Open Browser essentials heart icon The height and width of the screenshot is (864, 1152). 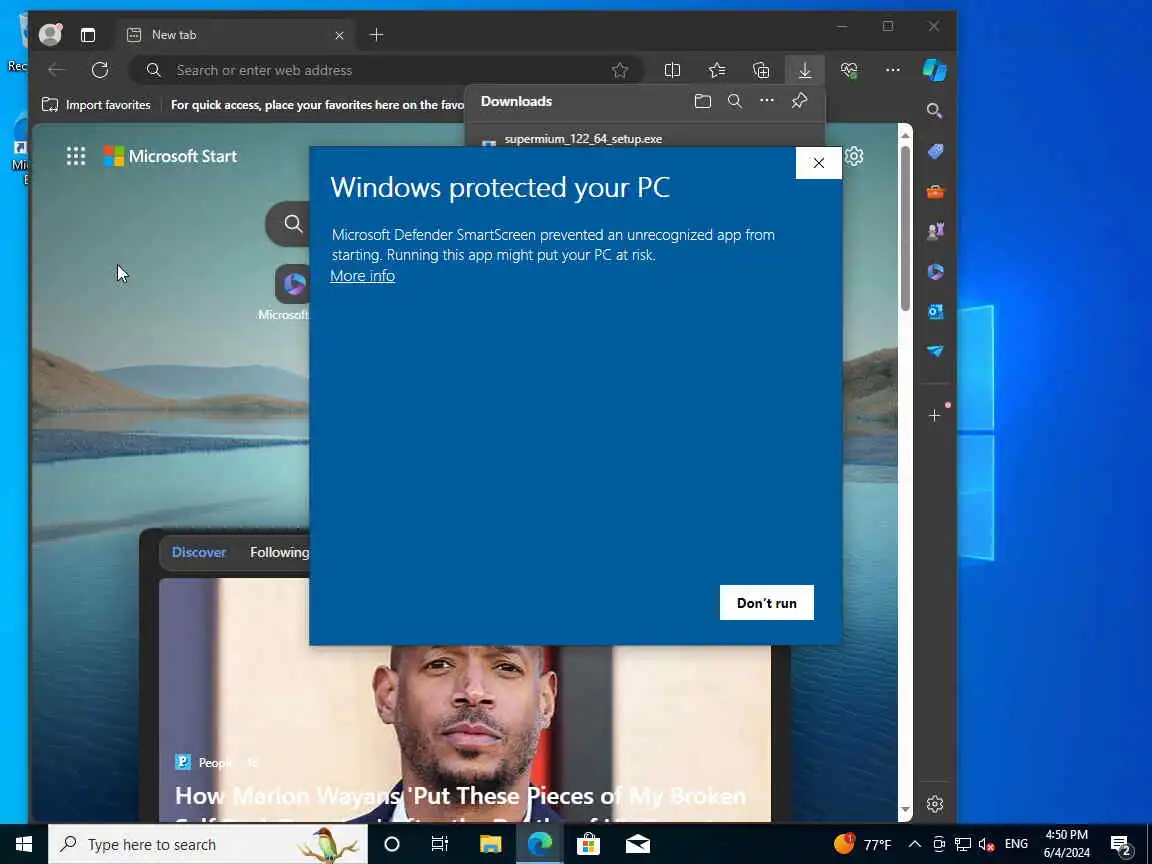coord(849,70)
